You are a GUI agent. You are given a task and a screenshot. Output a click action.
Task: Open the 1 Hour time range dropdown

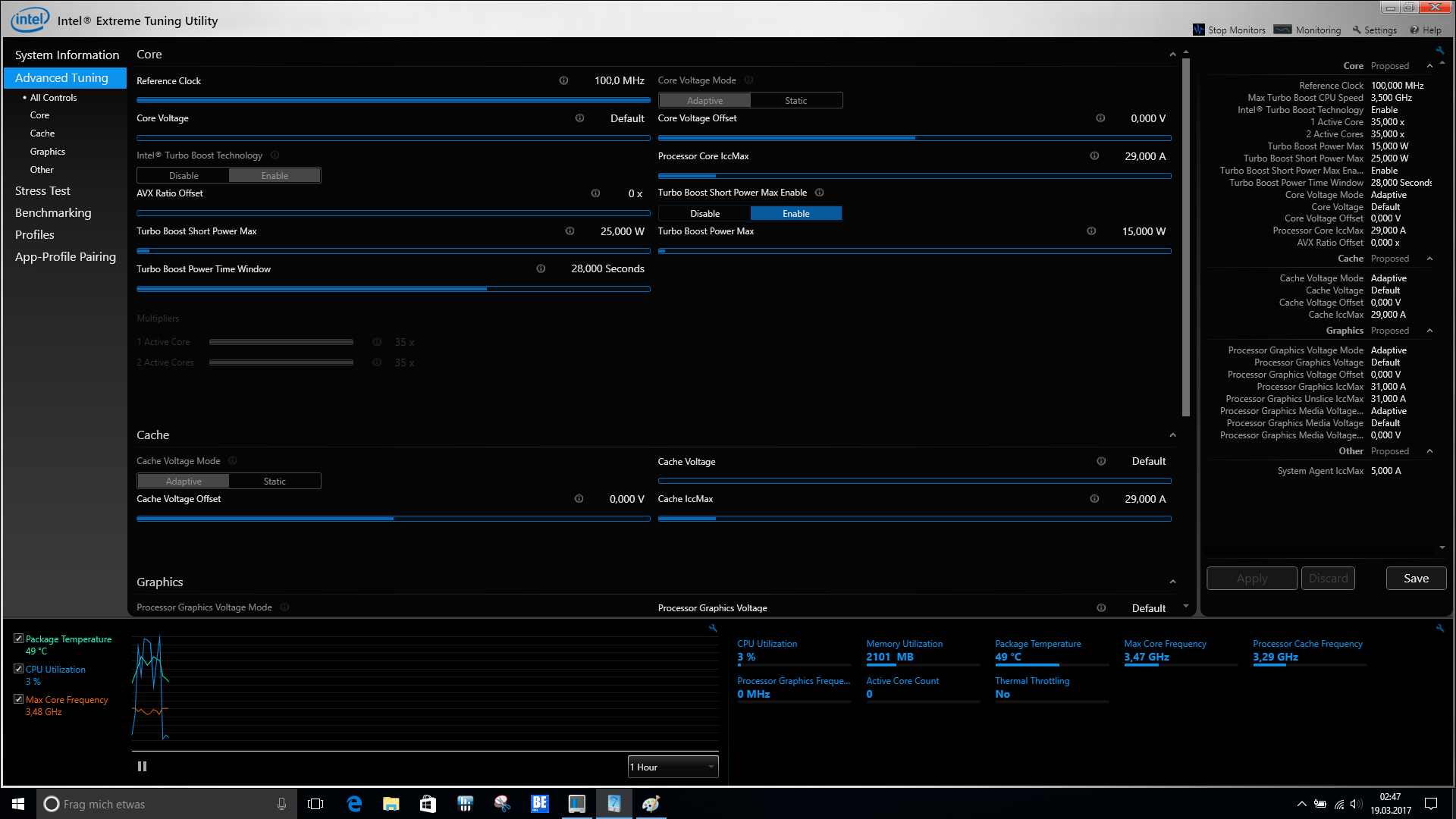click(x=673, y=767)
